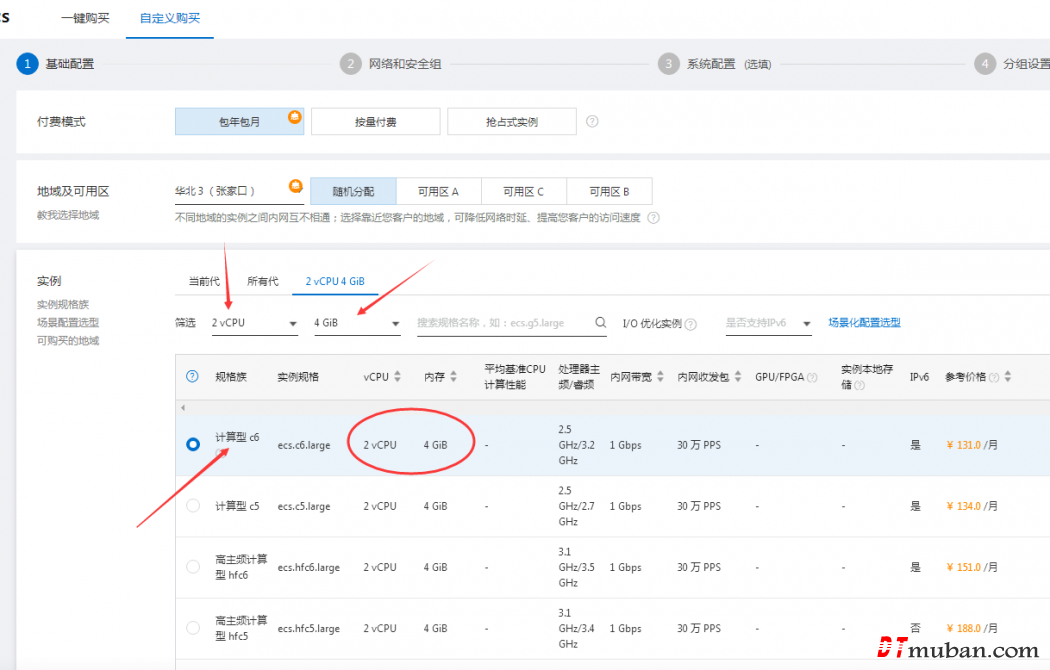Switch to the 一键购买 tab
Screen dimensions: 1050x670
coord(85,18)
